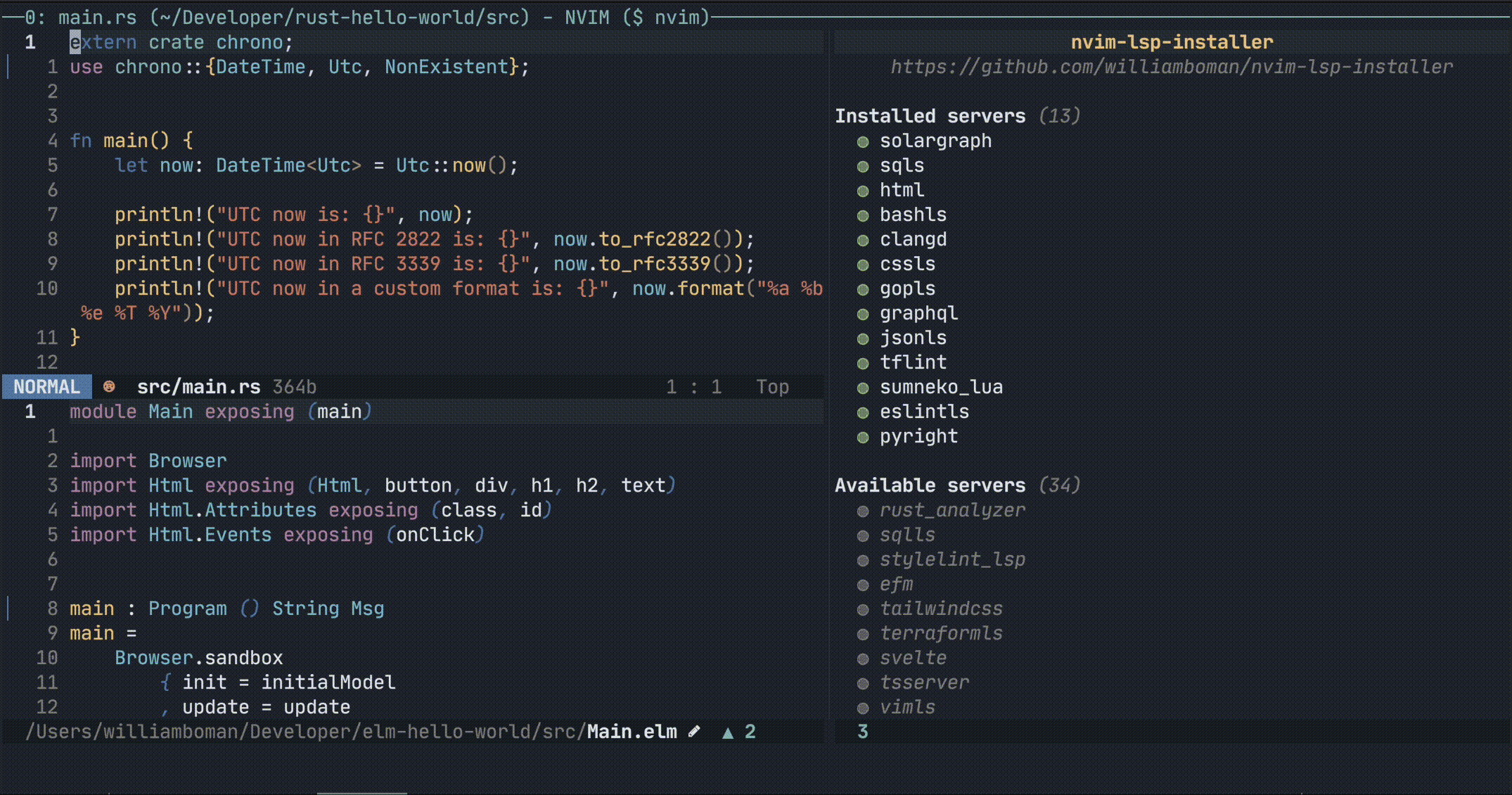Image resolution: width=1512 pixels, height=795 pixels.
Task: Select the clangd installed server
Action: tap(913, 239)
